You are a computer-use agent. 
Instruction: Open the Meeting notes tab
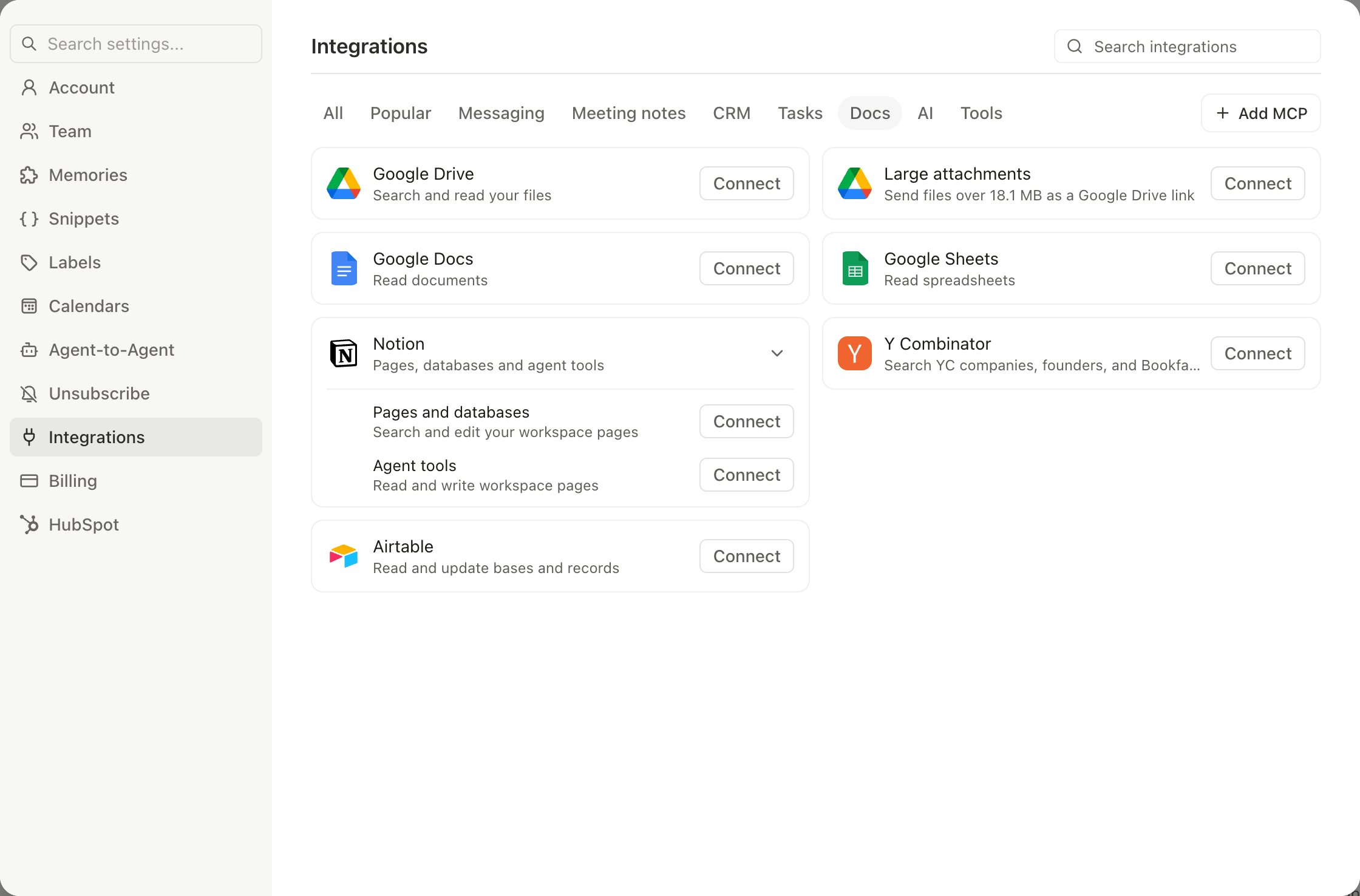point(628,113)
